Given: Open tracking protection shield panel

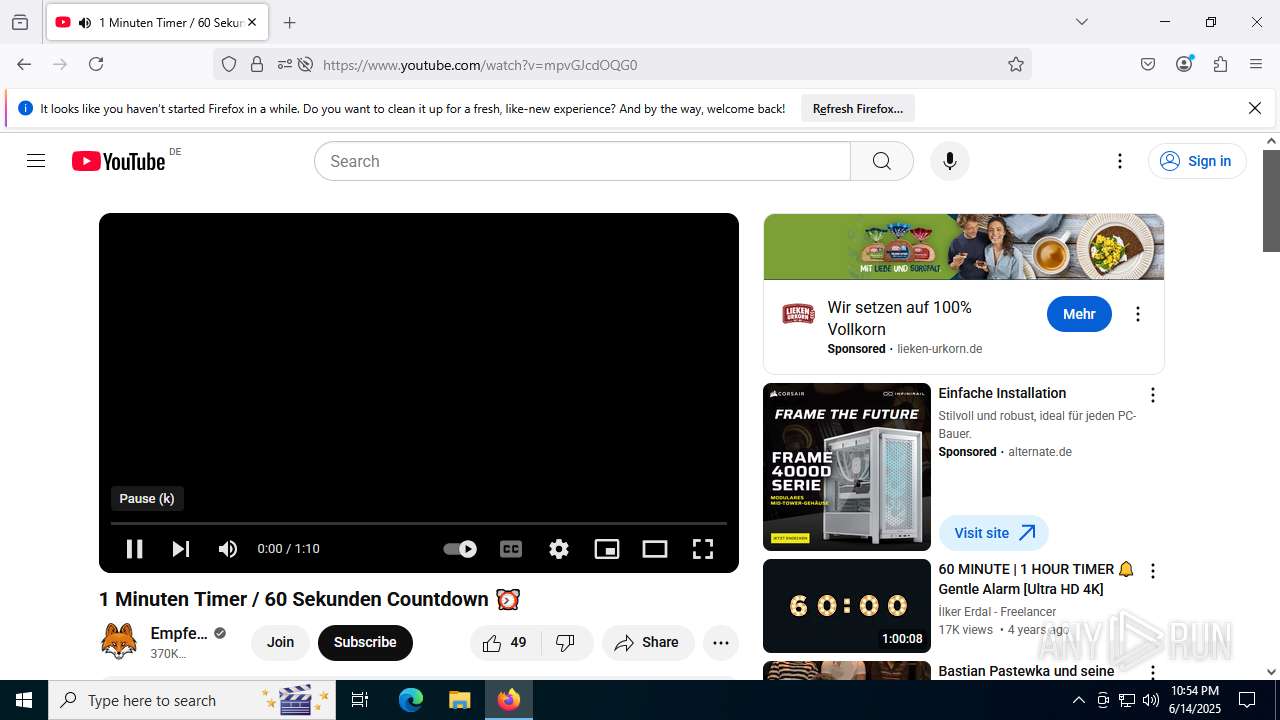Looking at the screenshot, I should (x=229, y=65).
